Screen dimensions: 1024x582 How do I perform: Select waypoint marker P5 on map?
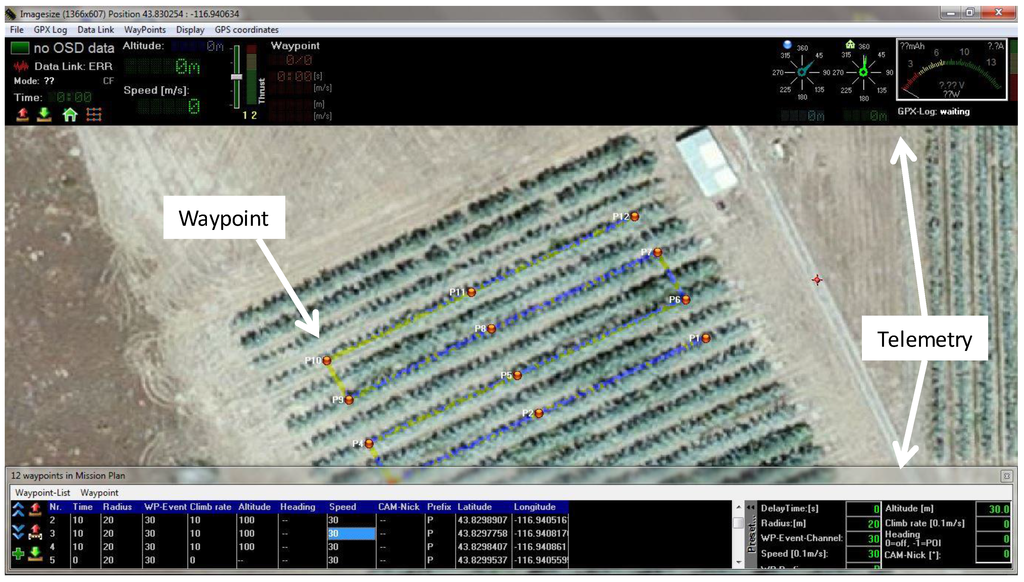[519, 376]
